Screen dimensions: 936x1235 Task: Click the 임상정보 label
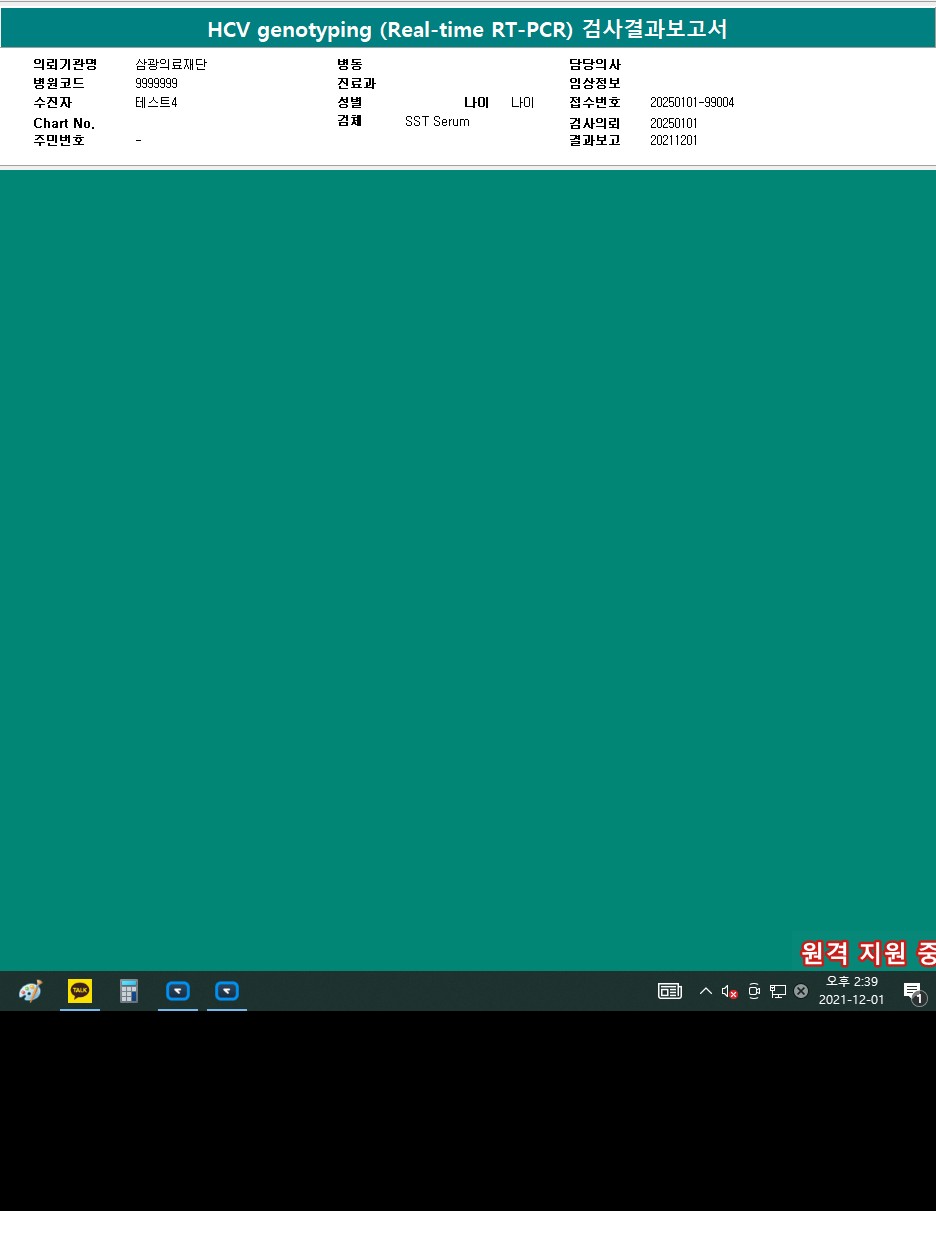pyautogui.click(x=595, y=84)
